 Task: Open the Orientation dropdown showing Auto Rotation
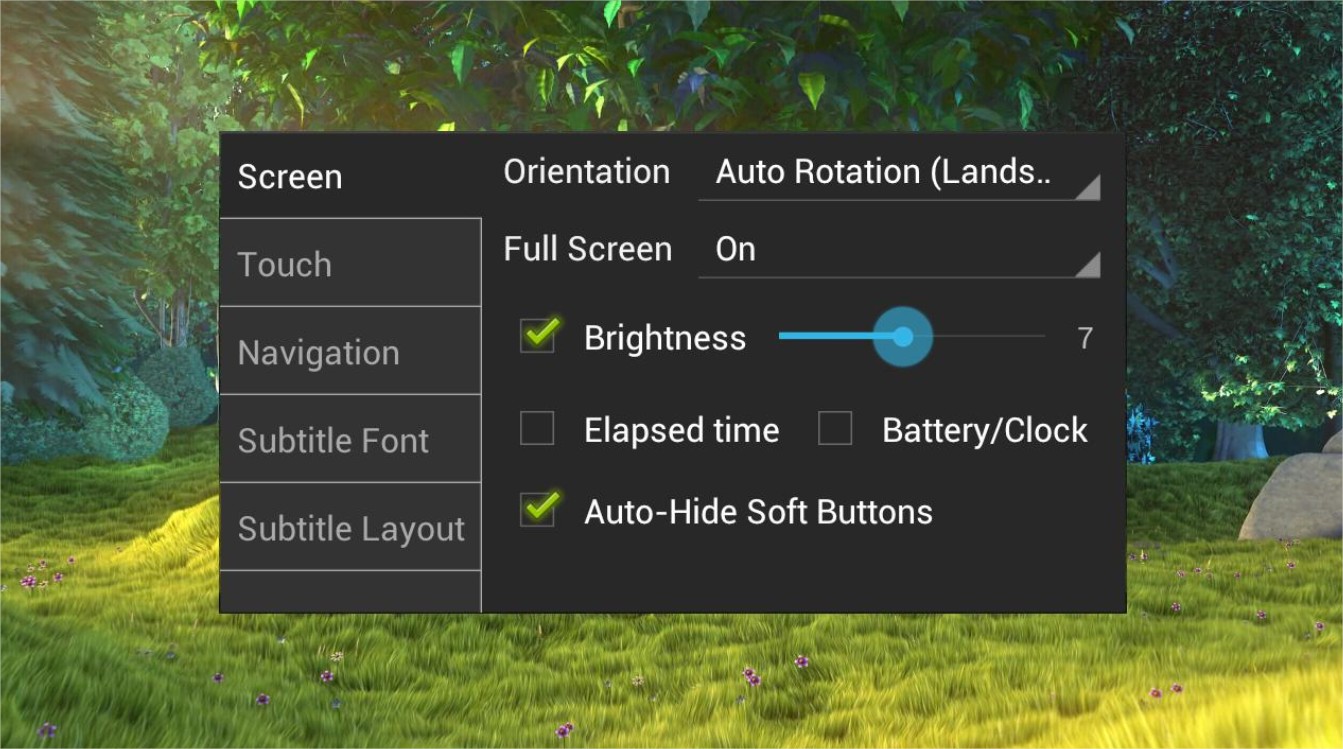tap(884, 172)
